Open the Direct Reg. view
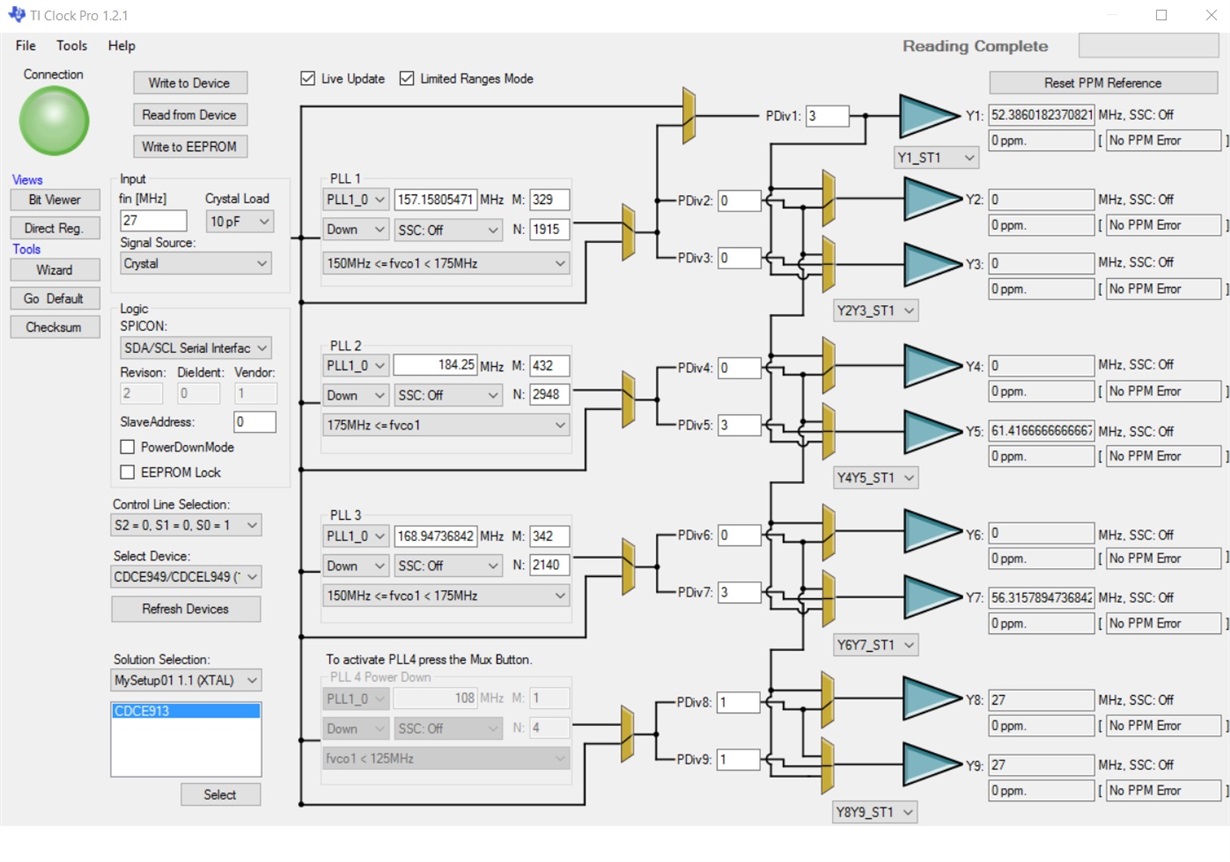1230x862 pixels. point(55,228)
